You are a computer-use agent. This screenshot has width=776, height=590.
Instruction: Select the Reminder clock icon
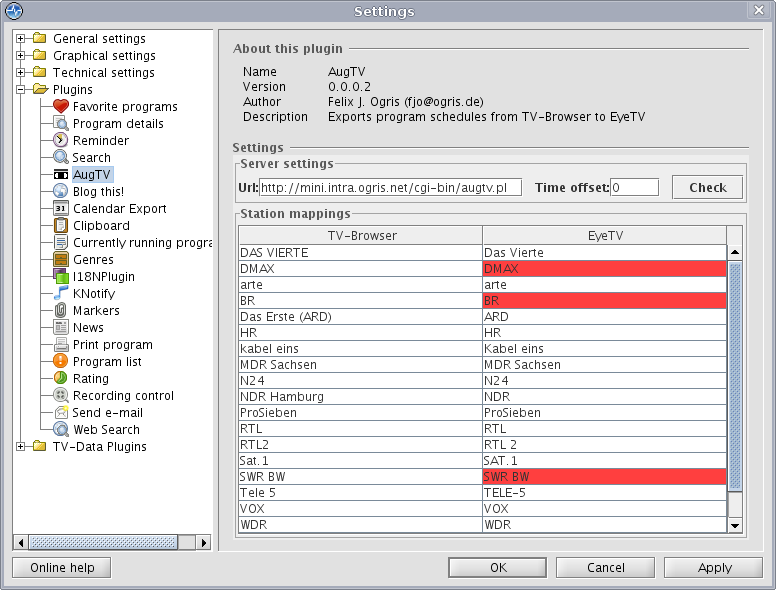pos(60,141)
